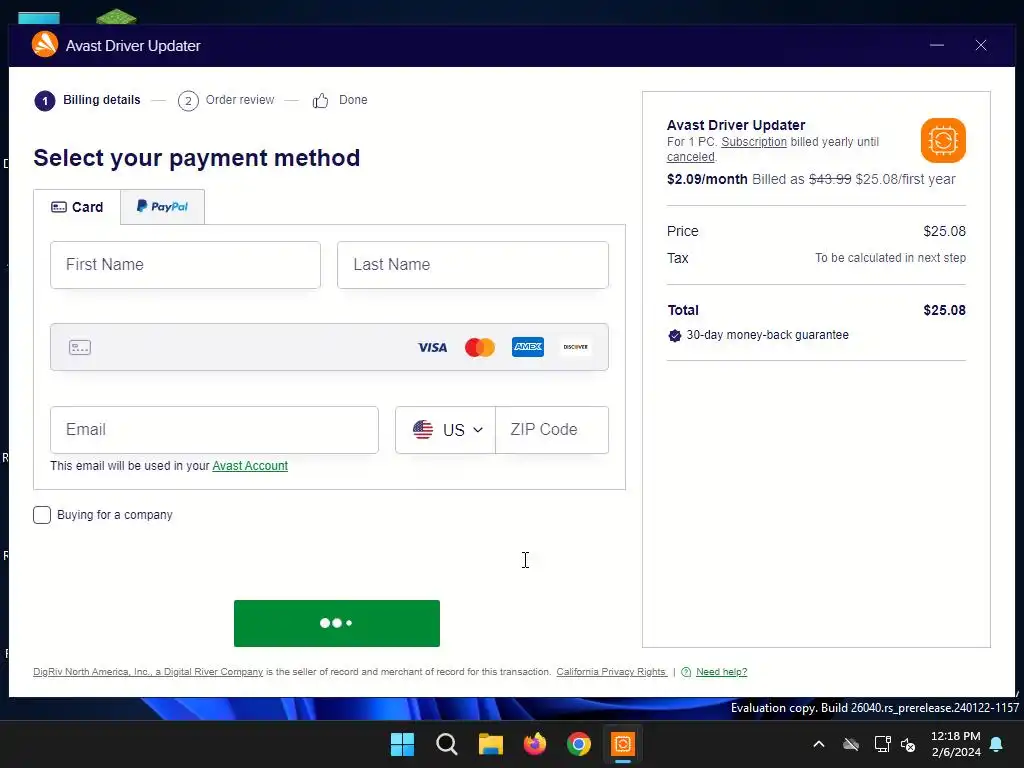Click the US flag icon
This screenshot has height=768, width=1024.
423,430
